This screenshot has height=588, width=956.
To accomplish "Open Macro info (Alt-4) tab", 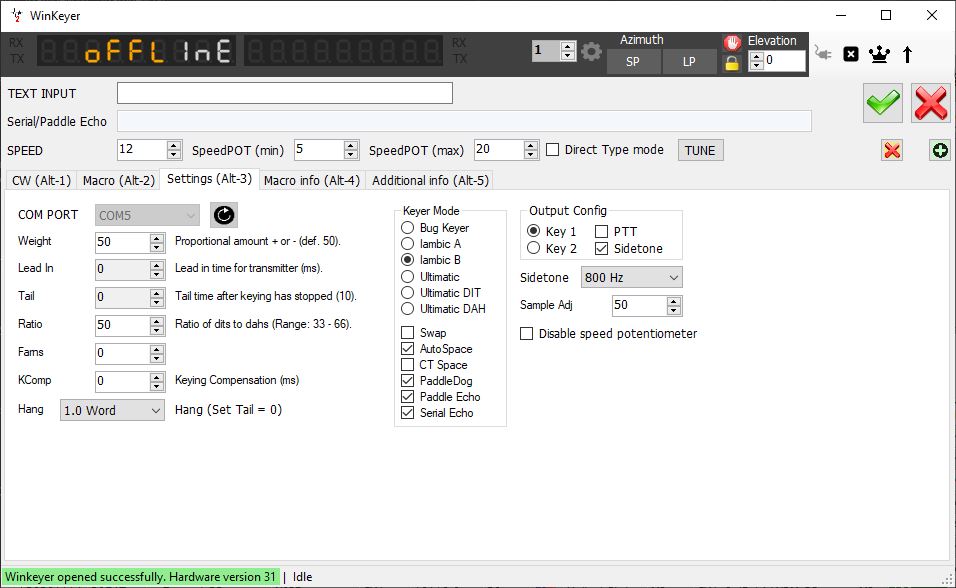I will click(x=312, y=181).
